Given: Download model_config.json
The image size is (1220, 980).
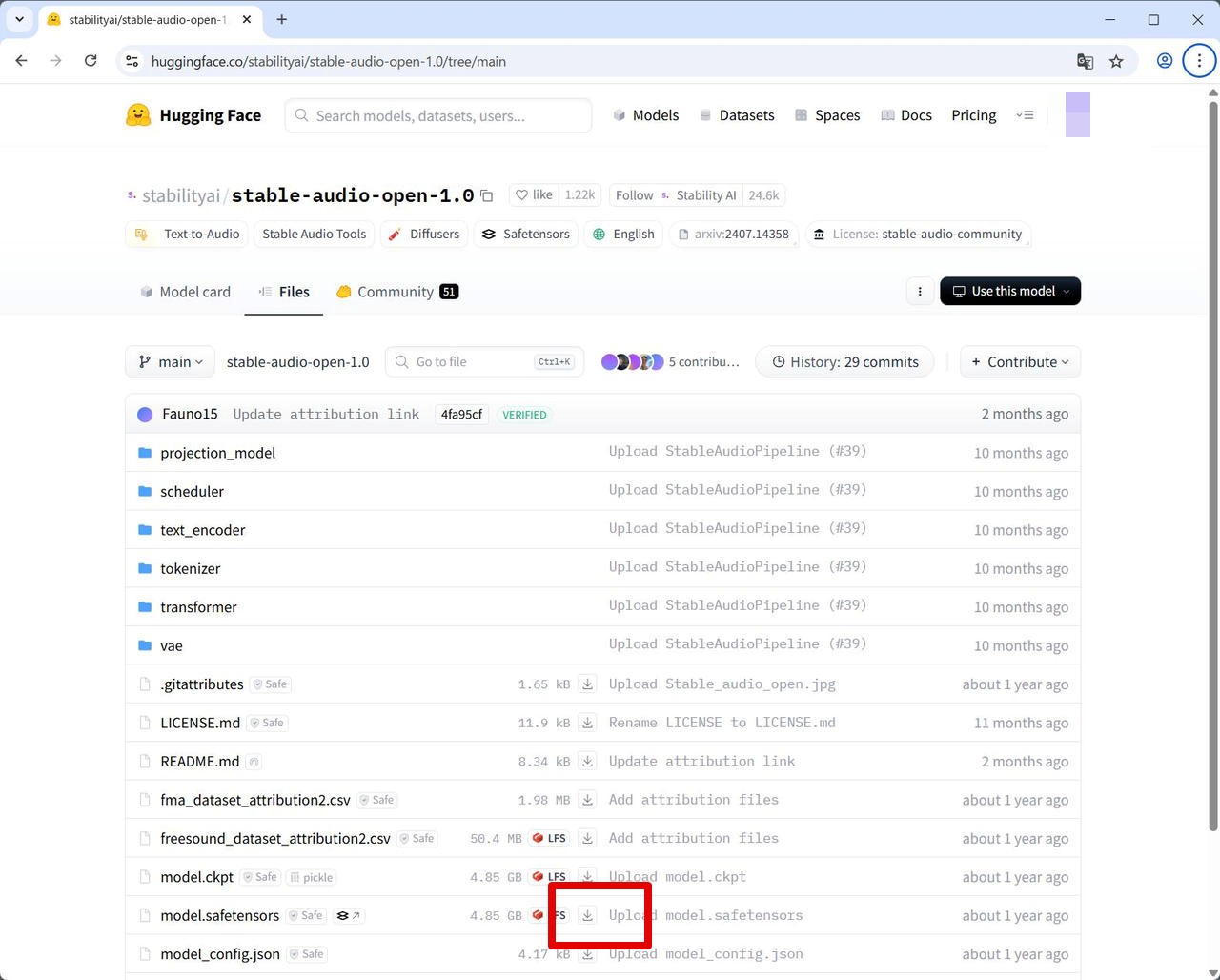Looking at the screenshot, I should coord(588,954).
